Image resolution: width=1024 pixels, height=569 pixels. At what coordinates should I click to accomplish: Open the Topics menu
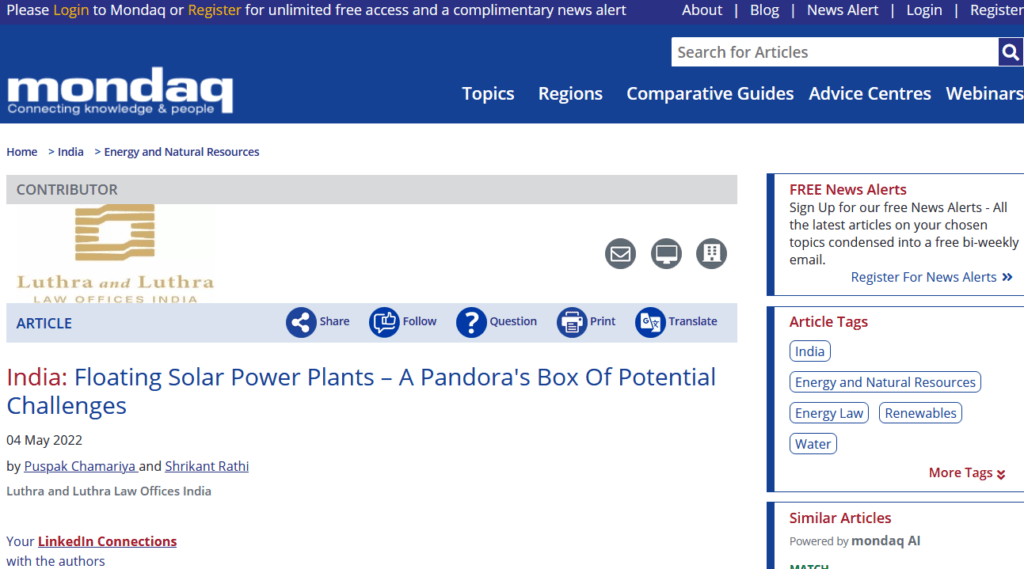(x=488, y=94)
